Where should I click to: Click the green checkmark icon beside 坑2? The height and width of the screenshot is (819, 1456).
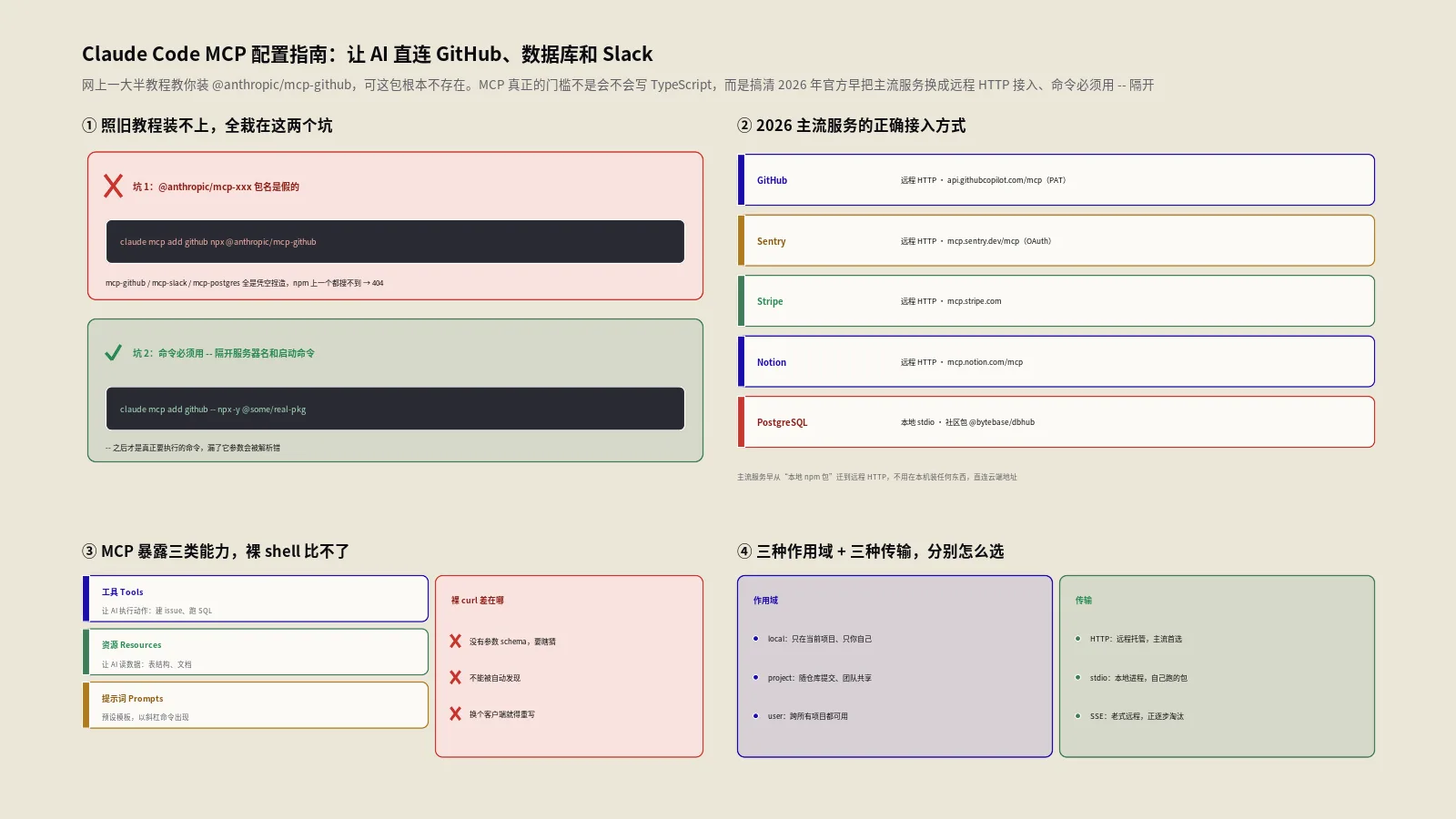[113, 353]
